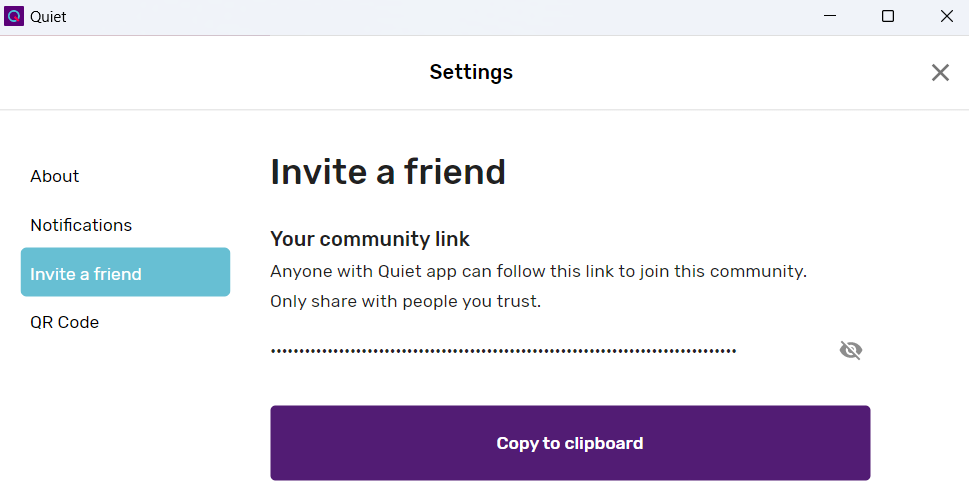Minimize the Quiet window
The height and width of the screenshot is (494, 969).
830,16
